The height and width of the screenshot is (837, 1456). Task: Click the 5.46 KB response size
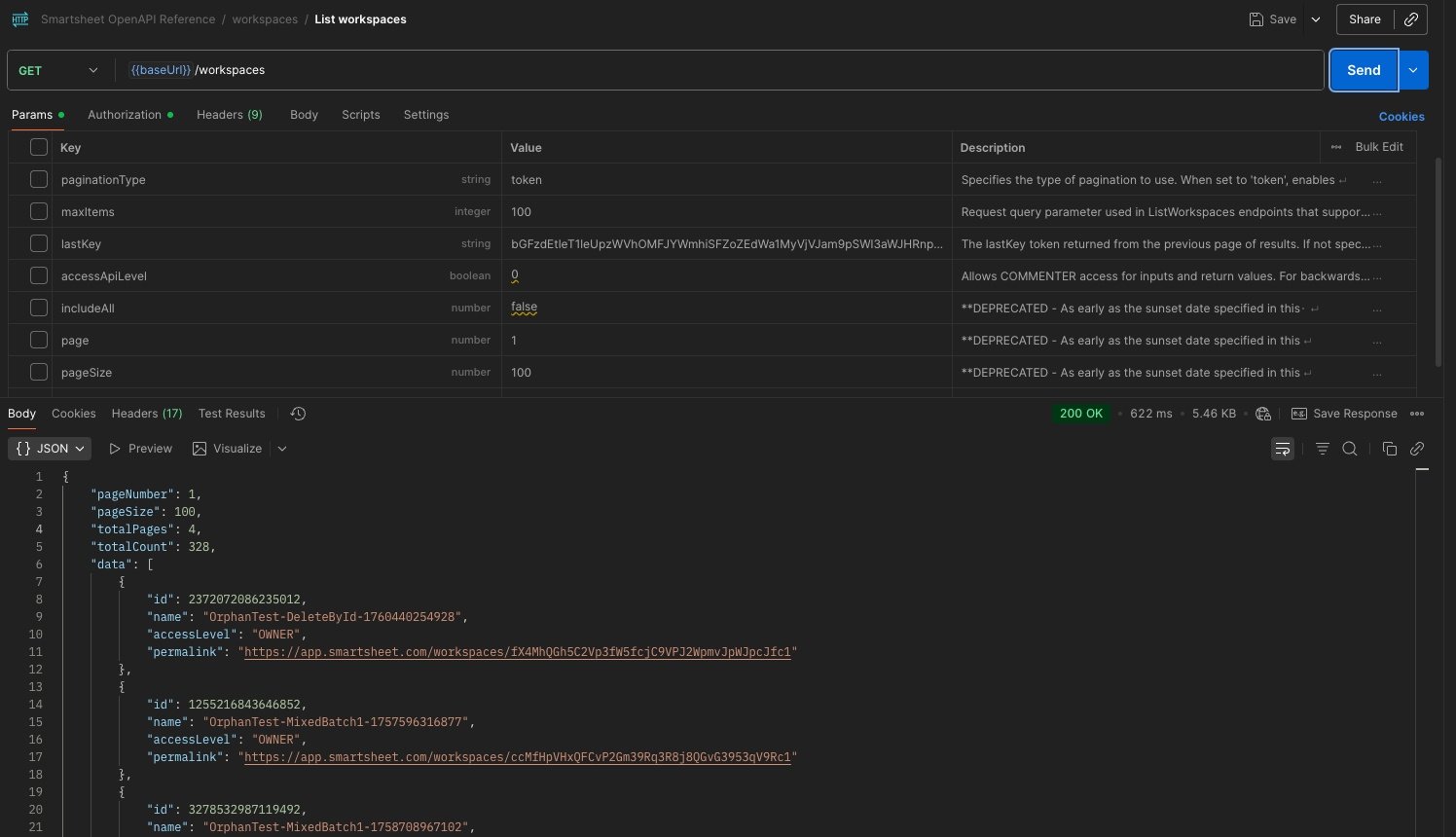pyautogui.click(x=1214, y=414)
